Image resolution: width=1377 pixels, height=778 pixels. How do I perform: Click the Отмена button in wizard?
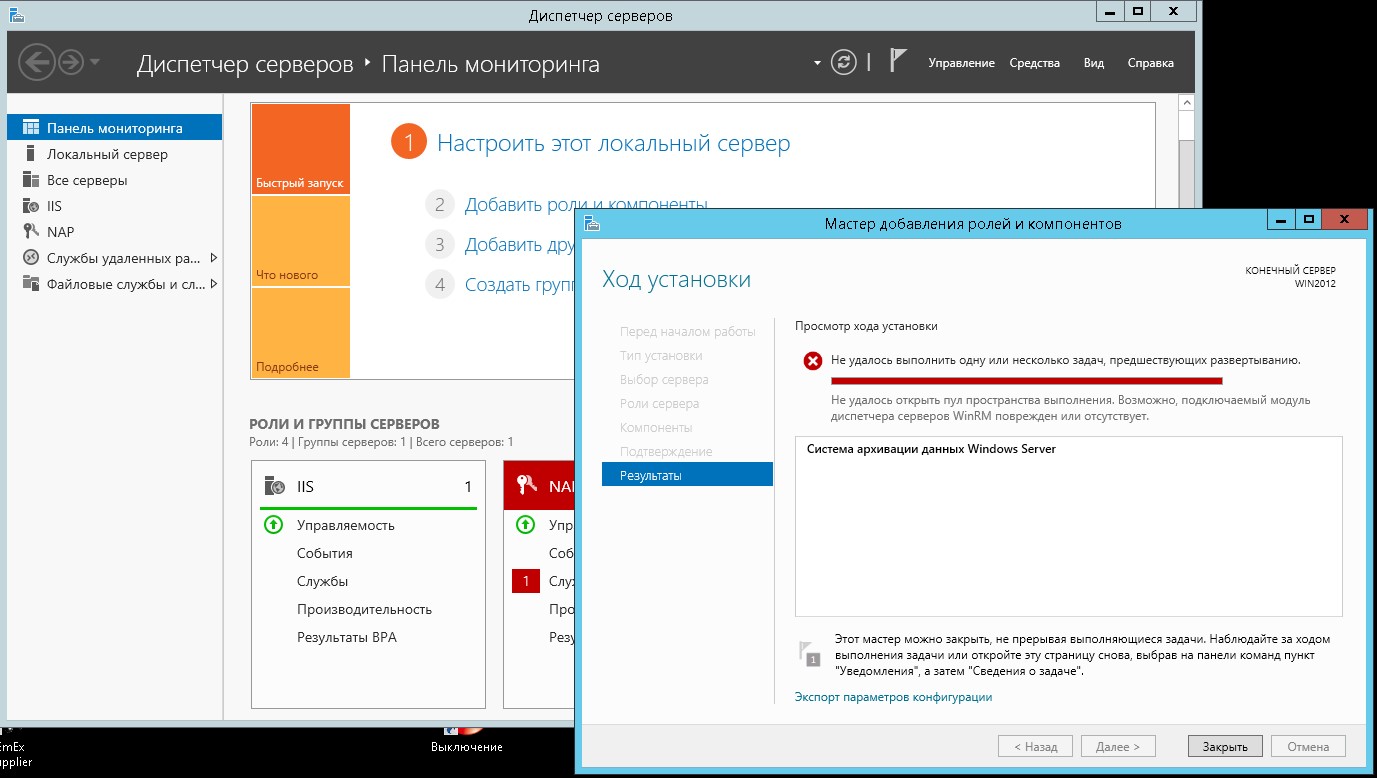pos(1308,746)
